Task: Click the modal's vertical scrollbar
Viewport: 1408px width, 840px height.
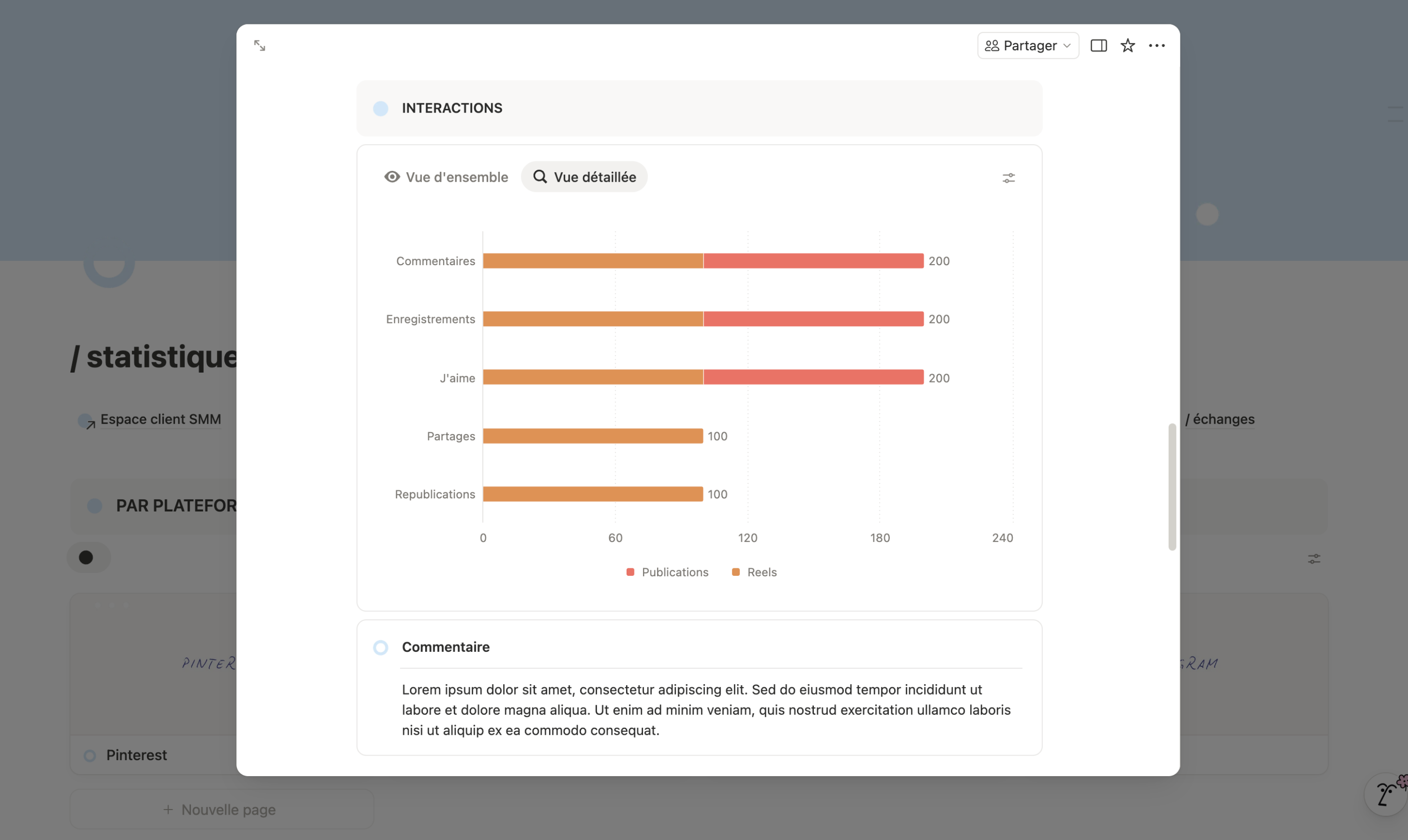Action: click(x=1172, y=487)
